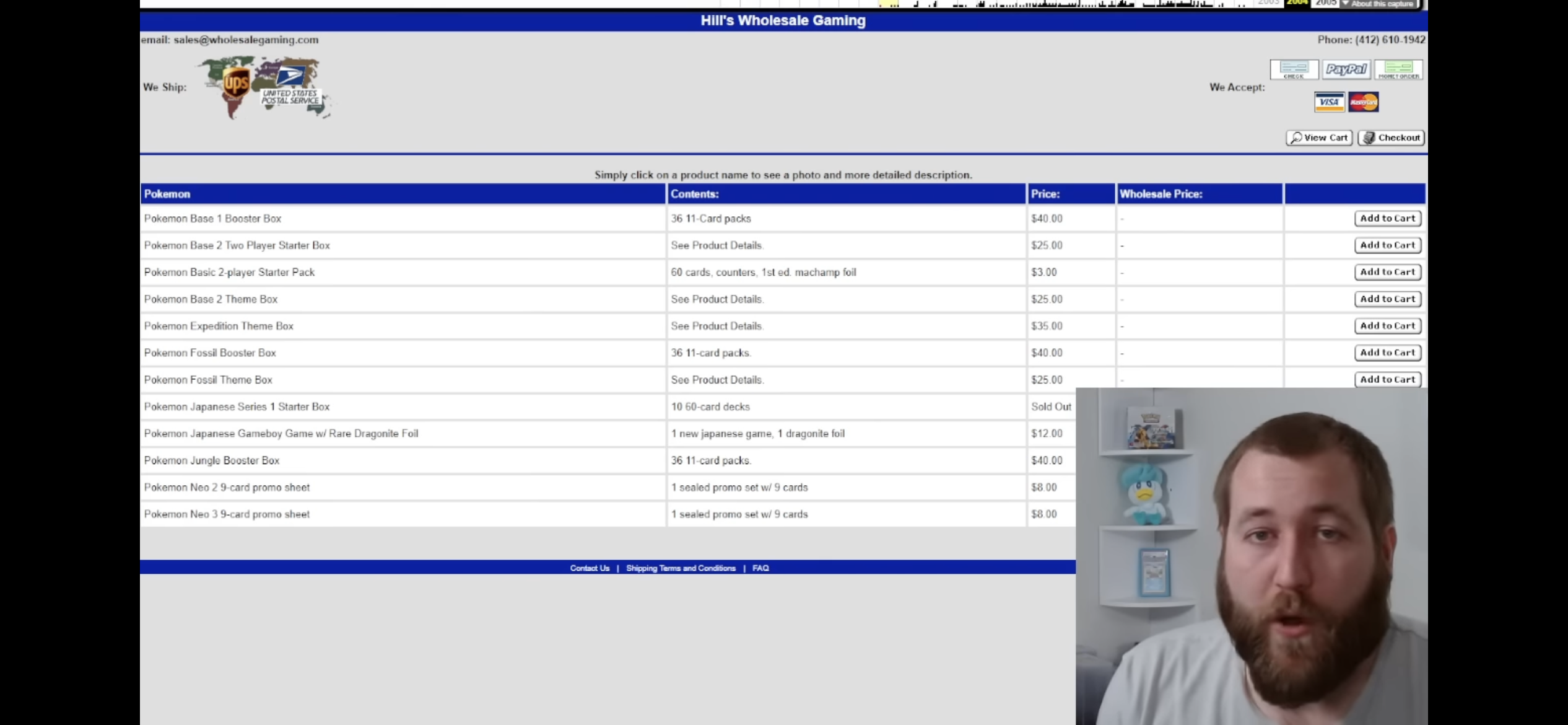The width and height of the screenshot is (1568, 725).
Task: Open the FAQ footer link
Action: click(x=760, y=568)
